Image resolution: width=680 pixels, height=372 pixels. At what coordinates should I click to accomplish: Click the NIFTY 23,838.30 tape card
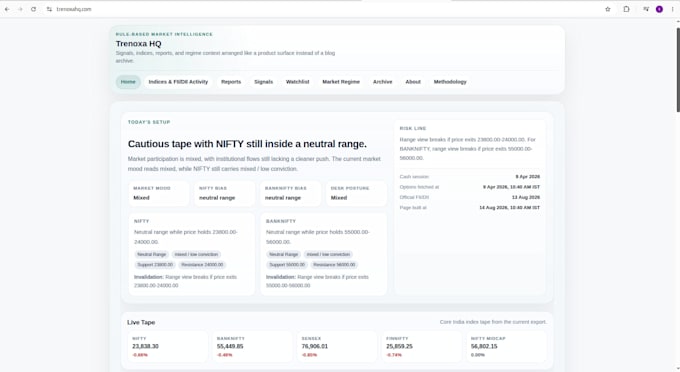pos(168,347)
